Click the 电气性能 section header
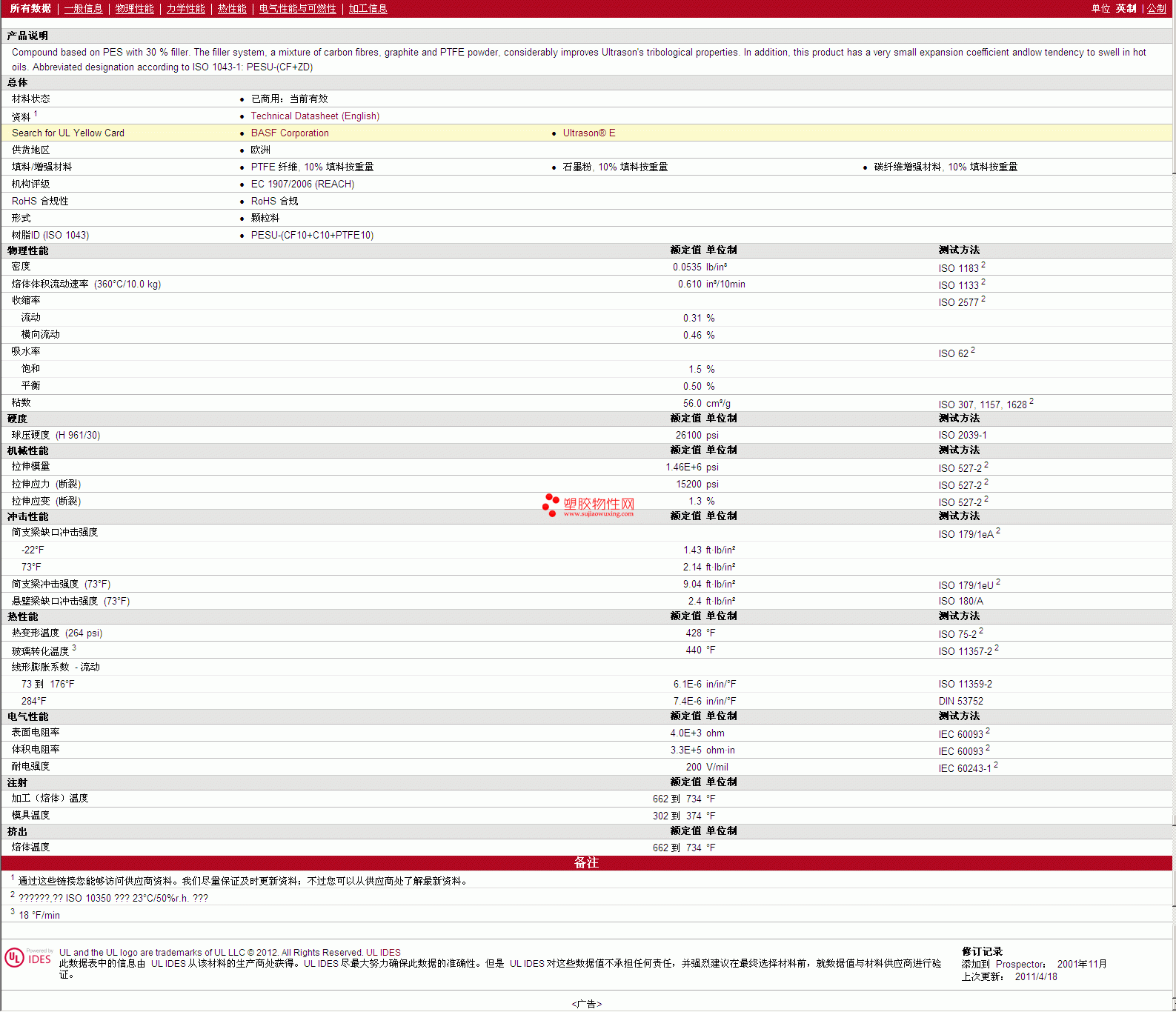The height and width of the screenshot is (1012, 1176). pos(27,717)
